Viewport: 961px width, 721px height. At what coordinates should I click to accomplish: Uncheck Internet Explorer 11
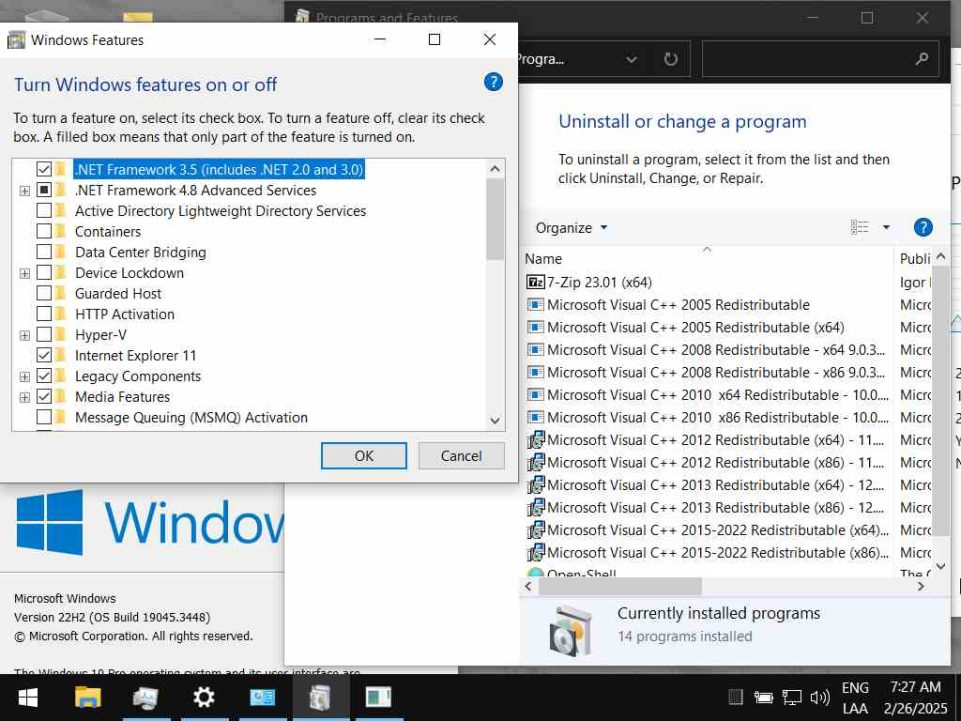44,356
